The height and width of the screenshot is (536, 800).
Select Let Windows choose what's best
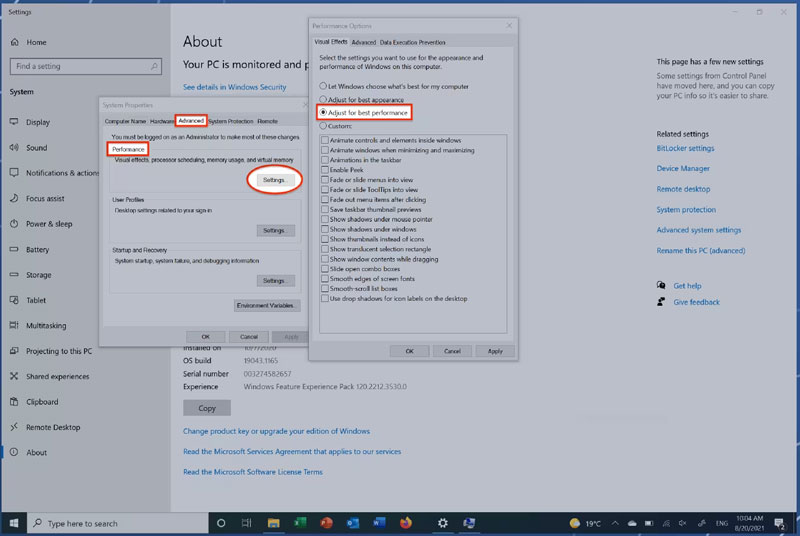pyautogui.click(x=323, y=86)
